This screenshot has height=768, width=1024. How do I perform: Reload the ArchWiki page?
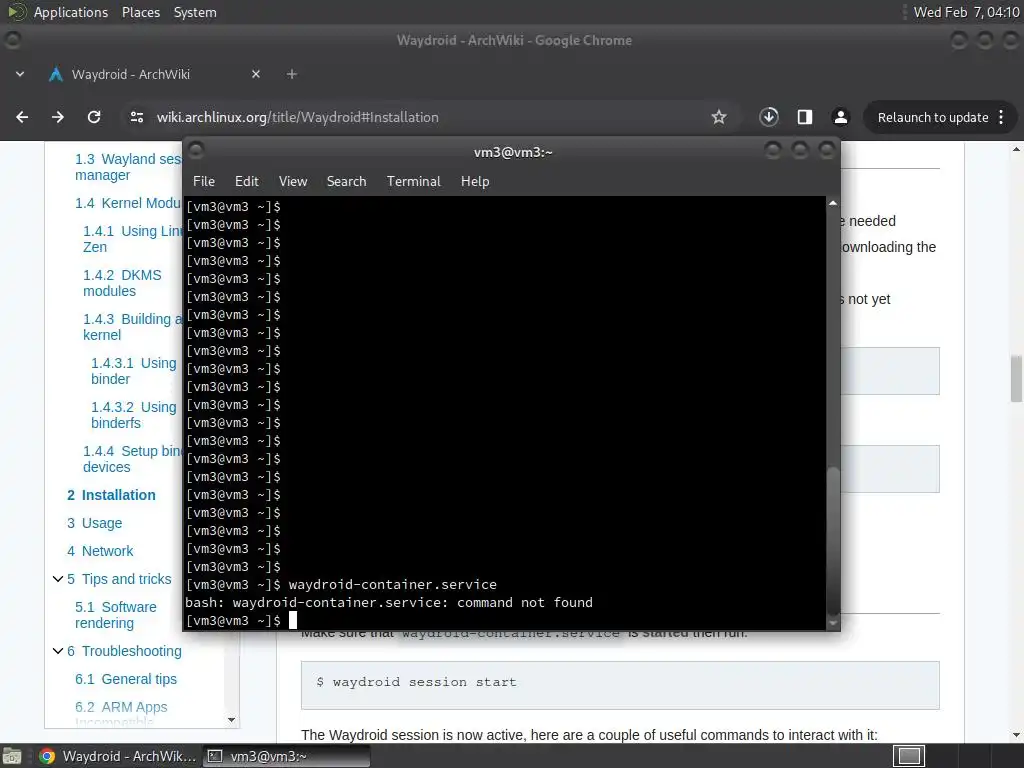(x=94, y=117)
